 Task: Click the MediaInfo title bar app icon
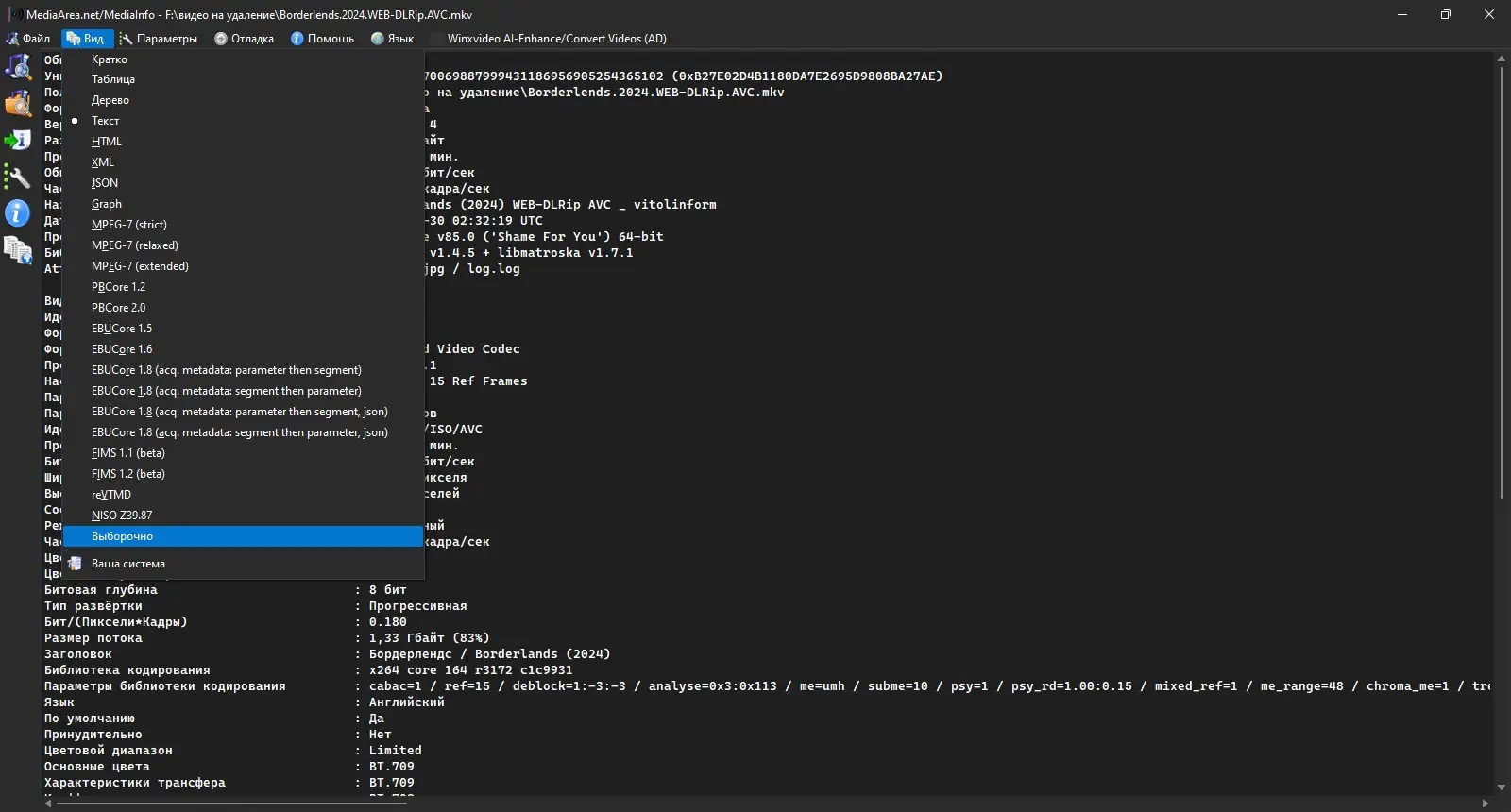[x=15, y=14]
